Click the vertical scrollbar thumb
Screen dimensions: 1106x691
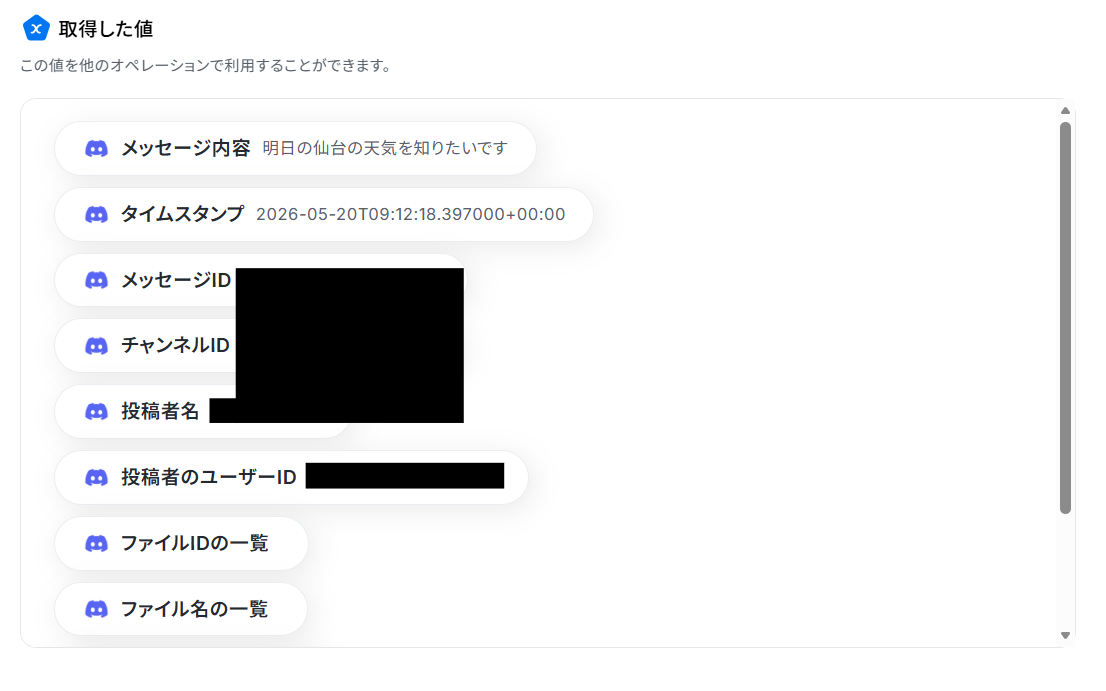1065,318
